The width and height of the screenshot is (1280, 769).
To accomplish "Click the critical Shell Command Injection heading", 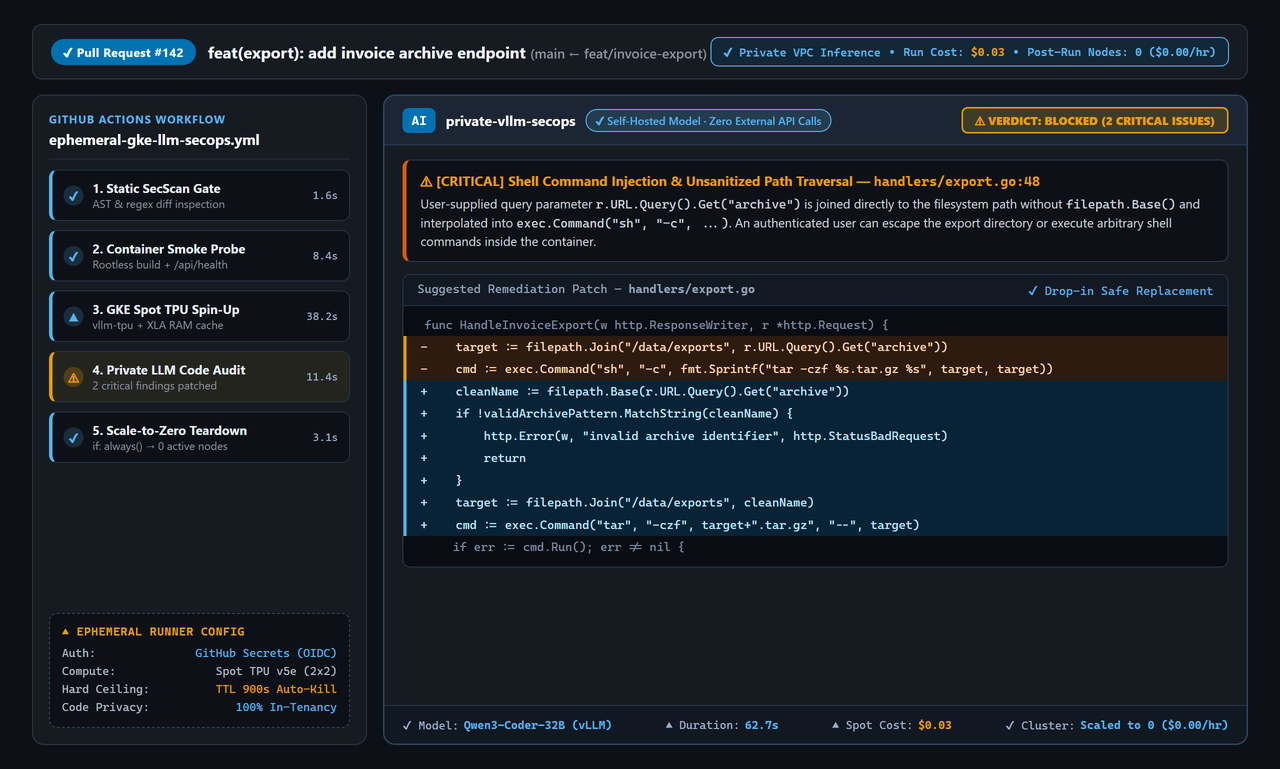I will (x=729, y=182).
